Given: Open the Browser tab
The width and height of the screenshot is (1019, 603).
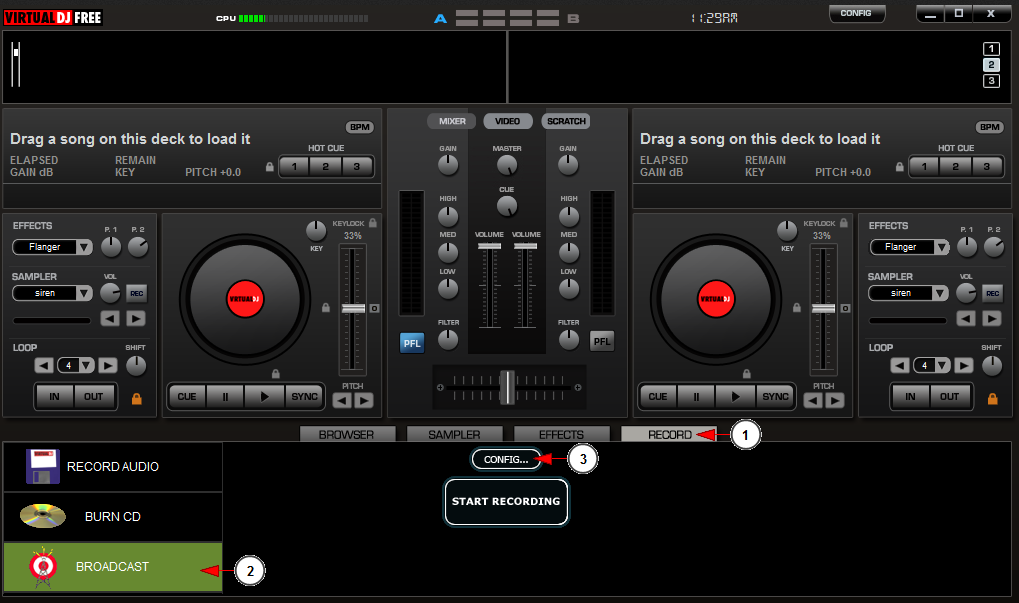Looking at the screenshot, I should click(347, 434).
